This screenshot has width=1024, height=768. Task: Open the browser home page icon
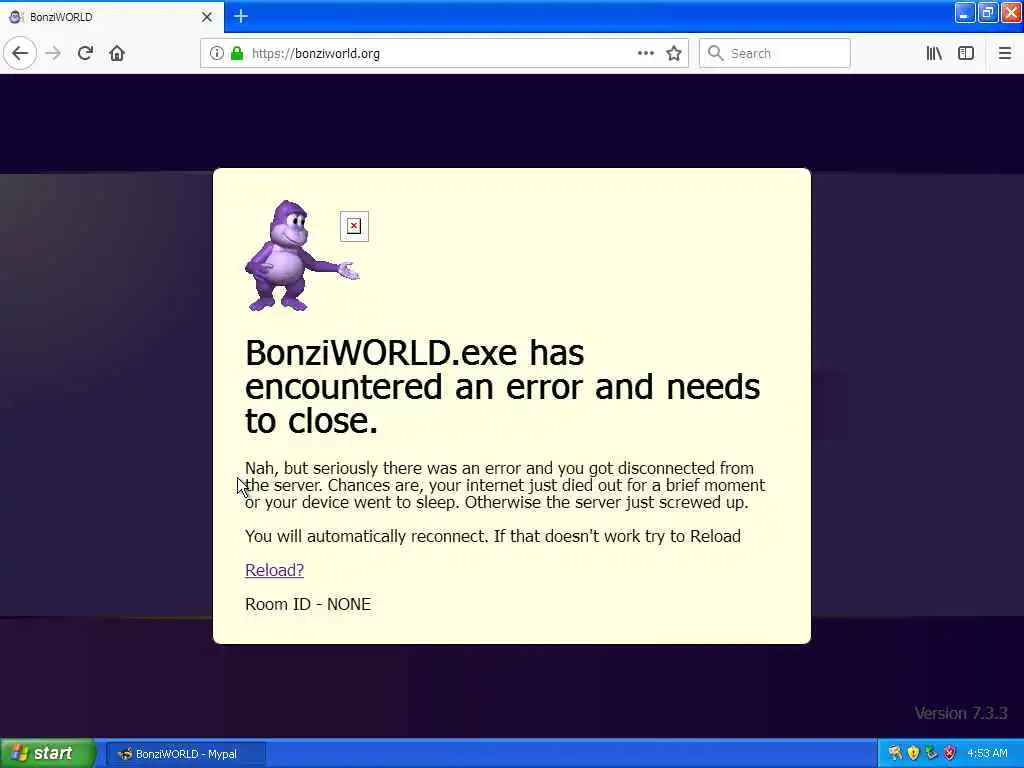(117, 53)
